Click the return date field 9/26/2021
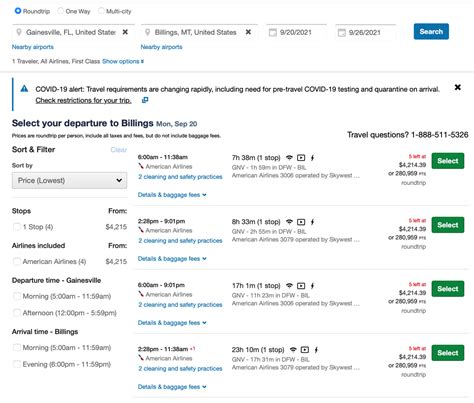This screenshot has height=403, width=474. point(365,33)
